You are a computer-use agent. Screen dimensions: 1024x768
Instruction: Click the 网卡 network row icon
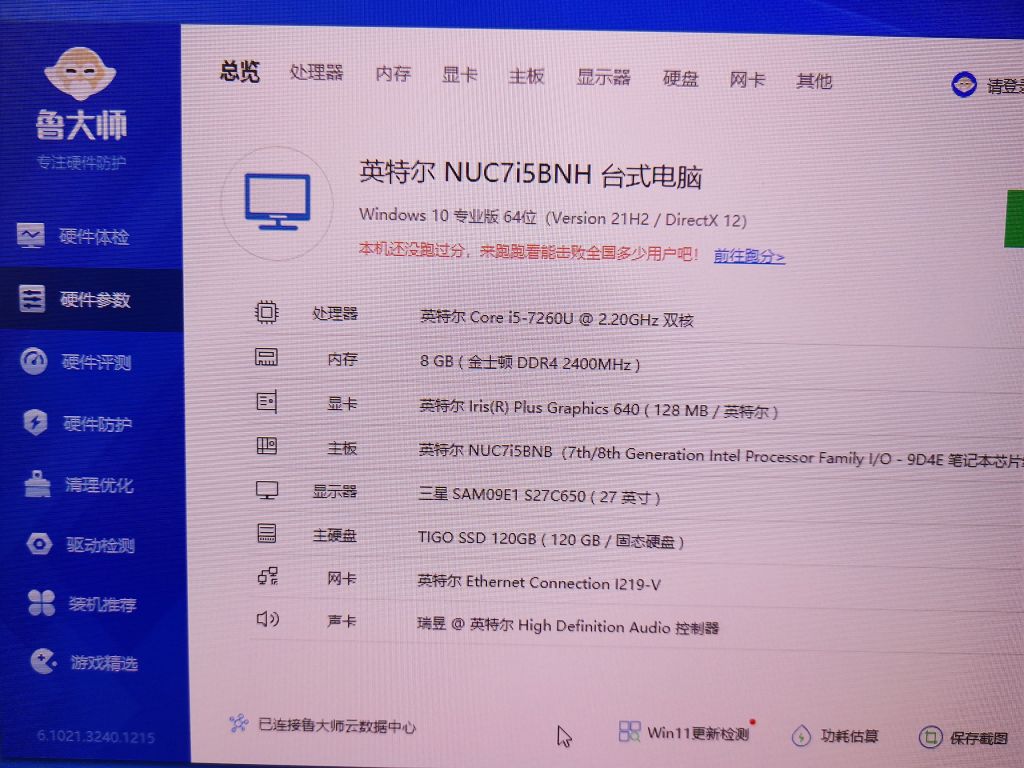(x=267, y=576)
